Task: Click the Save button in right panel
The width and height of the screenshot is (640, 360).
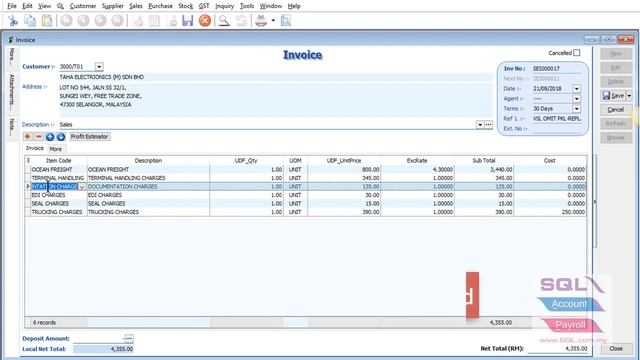Action: (x=613, y=96)
